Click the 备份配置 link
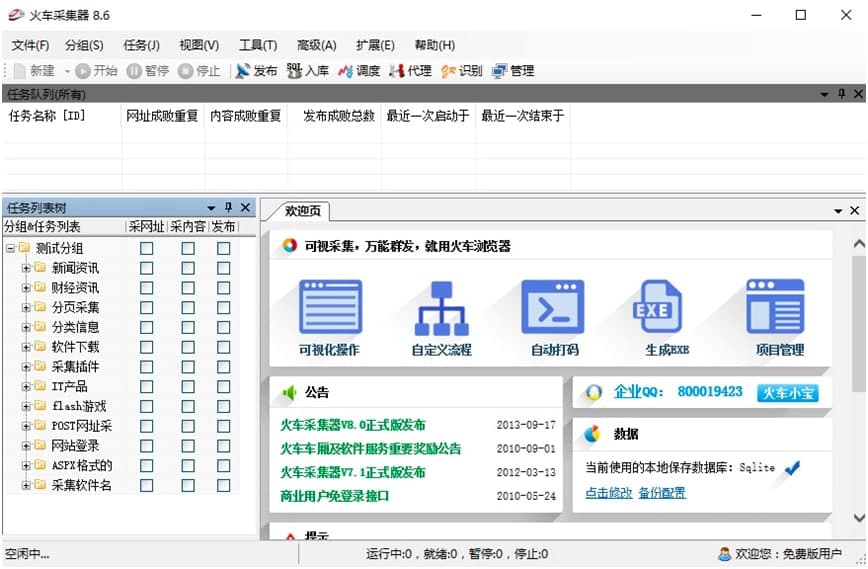 pos(662,493)
